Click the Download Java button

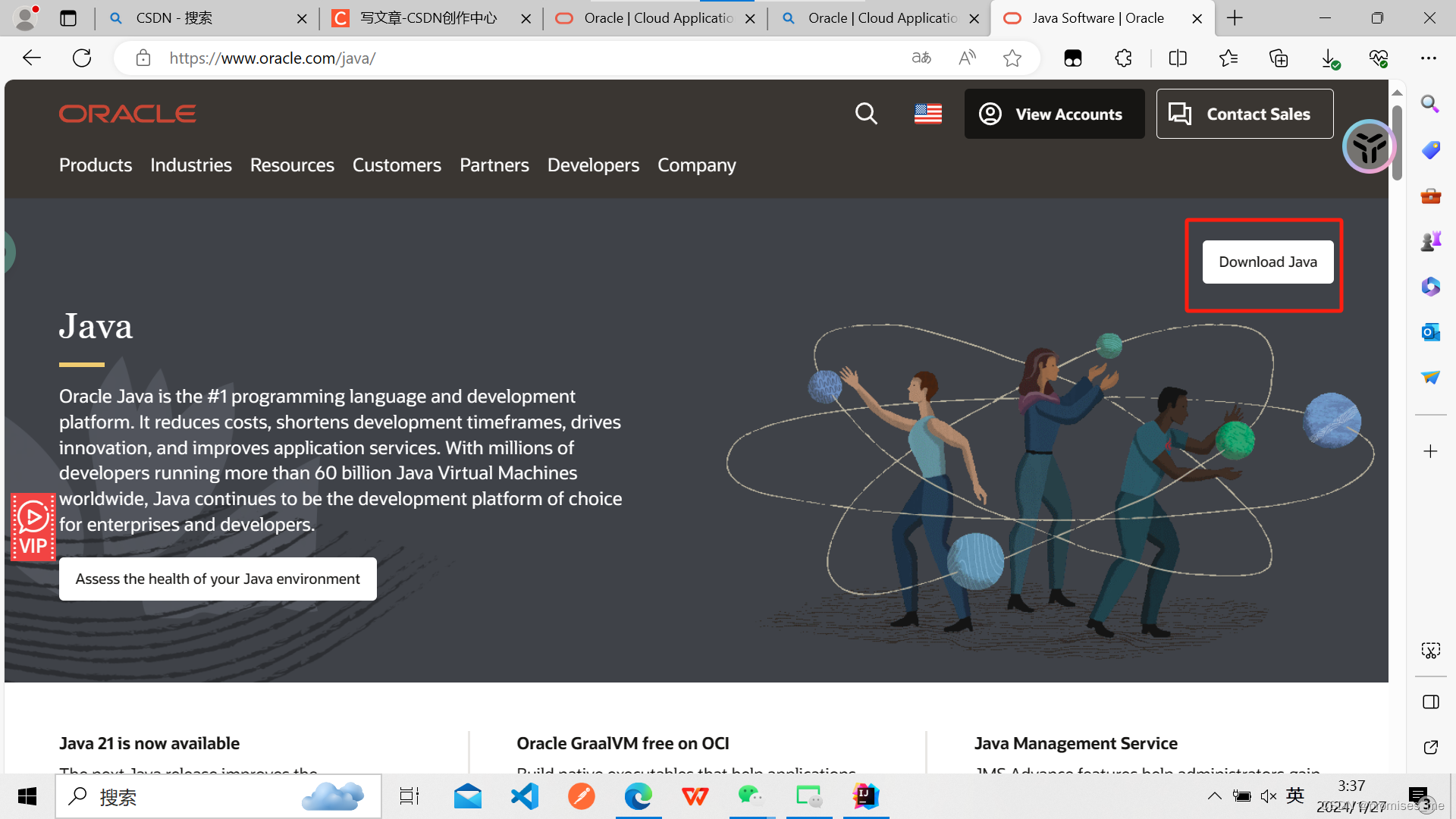1267,262
